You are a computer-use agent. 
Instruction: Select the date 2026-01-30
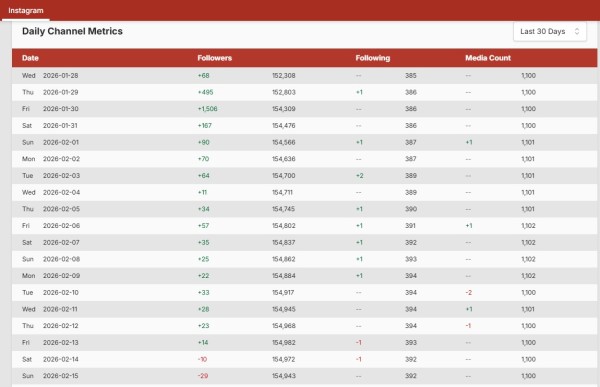click(x=60, y=109)
